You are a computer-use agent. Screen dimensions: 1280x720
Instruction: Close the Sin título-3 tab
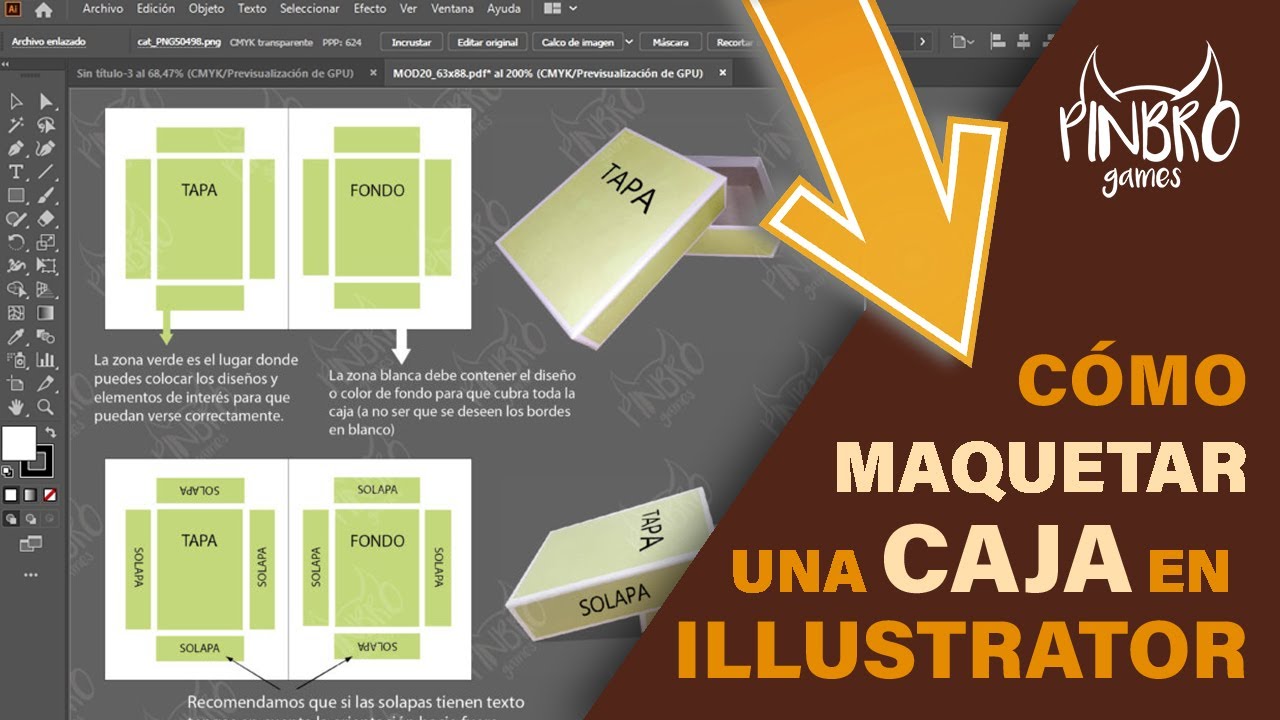pos(374,74)
